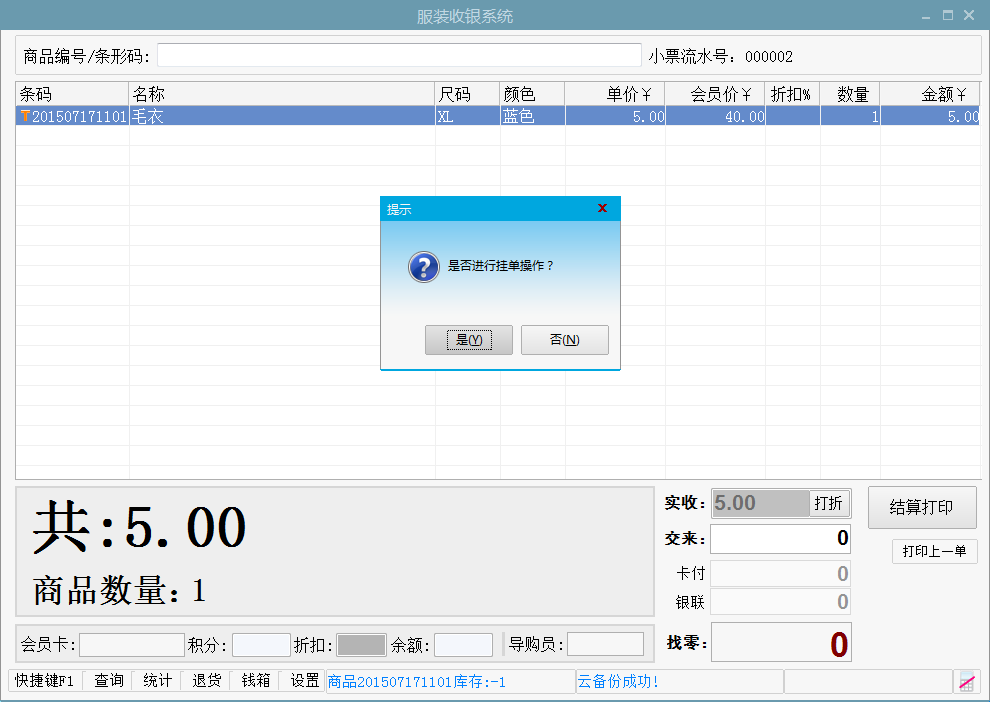Click the 会员卡 input field
This screenshot has width=990, height=702.
coord(132,645)
